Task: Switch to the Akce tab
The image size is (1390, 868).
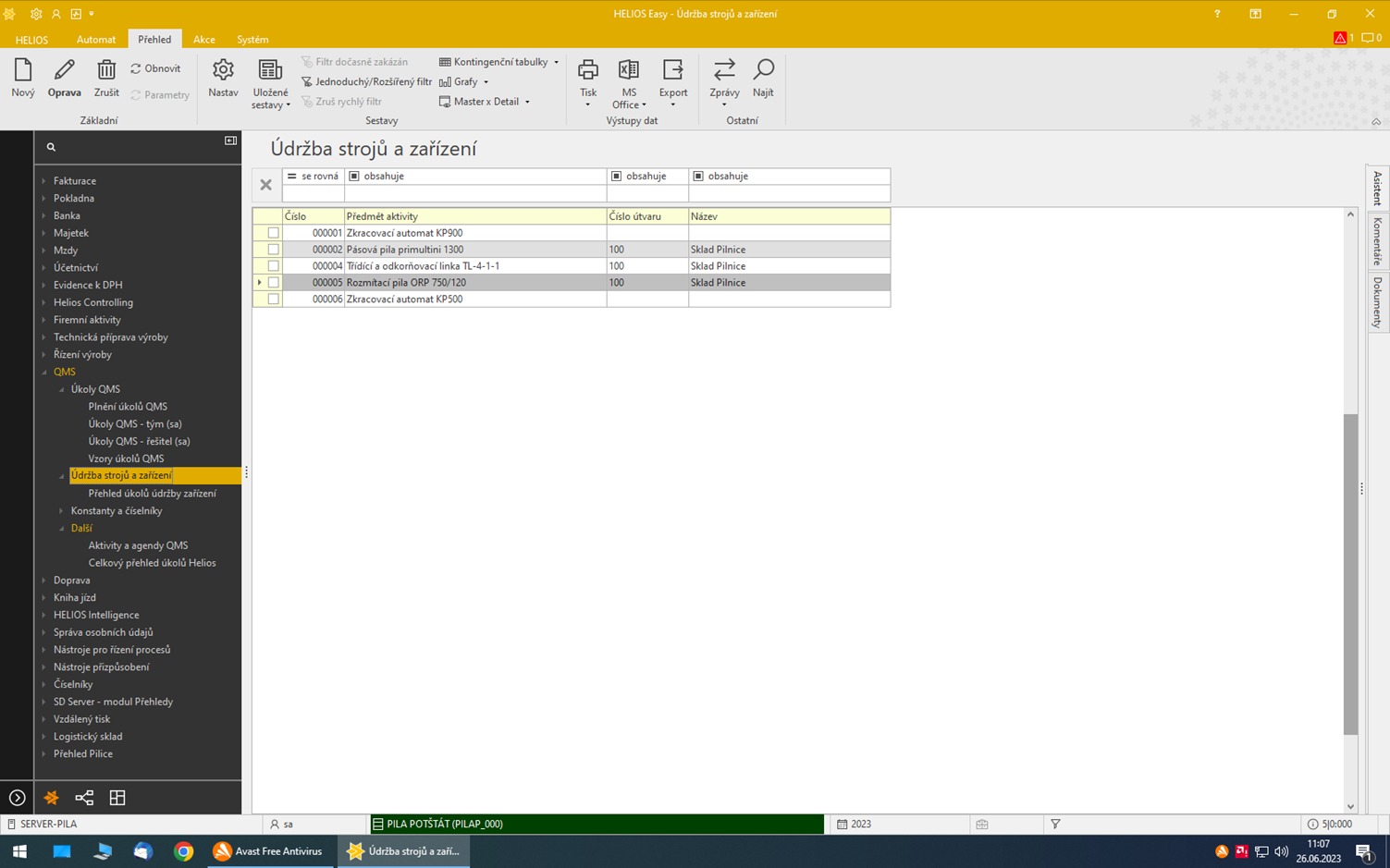Action: (204, 40)
